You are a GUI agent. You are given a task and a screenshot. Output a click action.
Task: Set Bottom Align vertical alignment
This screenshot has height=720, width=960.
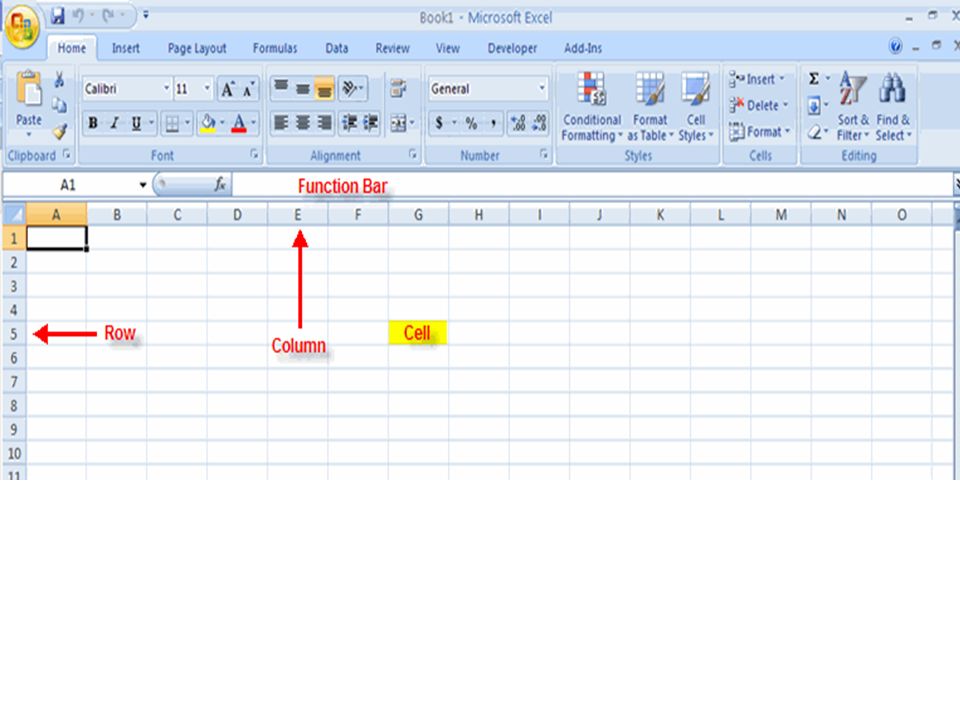(324, 89)
